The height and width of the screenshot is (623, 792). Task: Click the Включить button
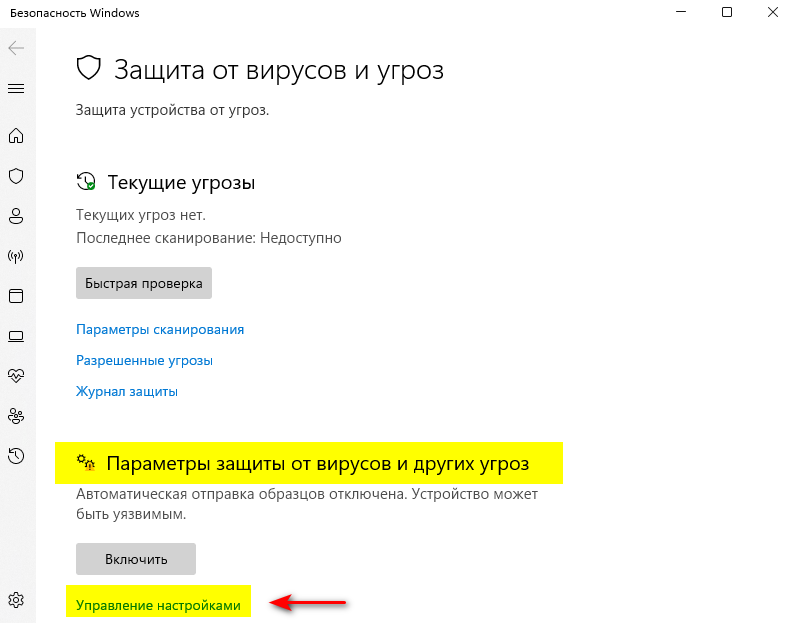pyautogui.click(x=136, y=559)
